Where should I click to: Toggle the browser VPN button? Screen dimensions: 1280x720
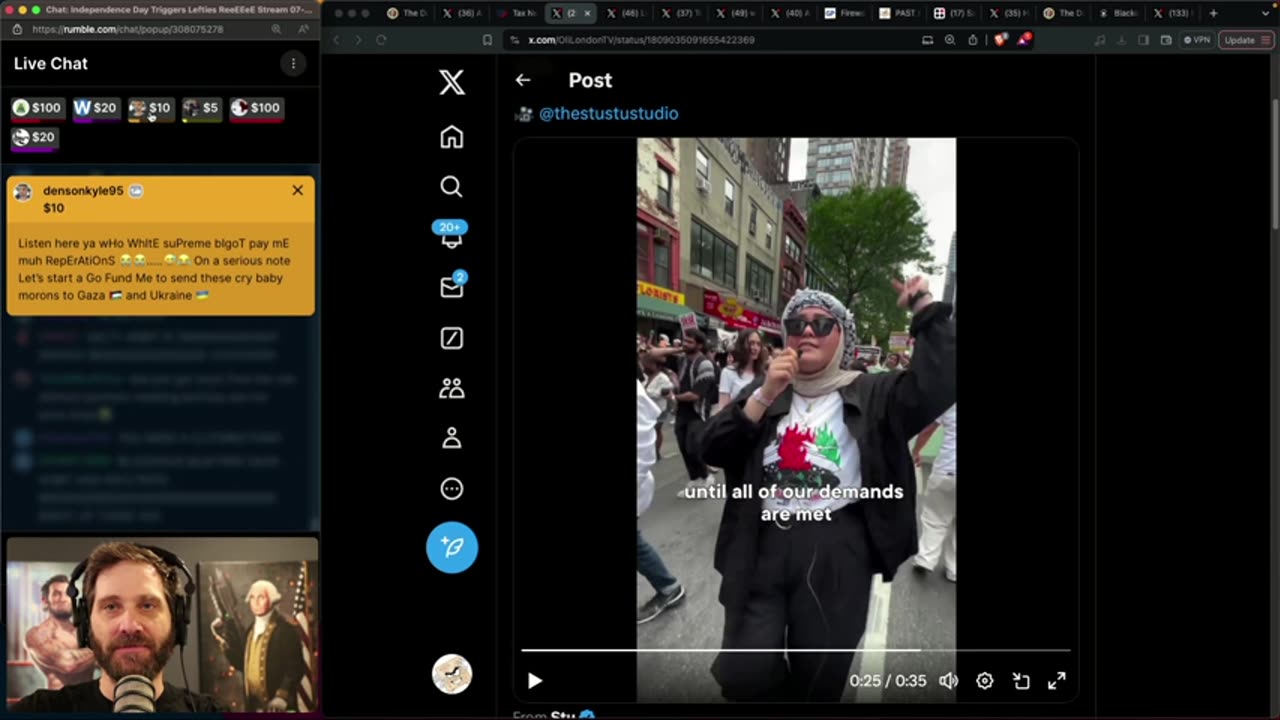click(1196, 40)
